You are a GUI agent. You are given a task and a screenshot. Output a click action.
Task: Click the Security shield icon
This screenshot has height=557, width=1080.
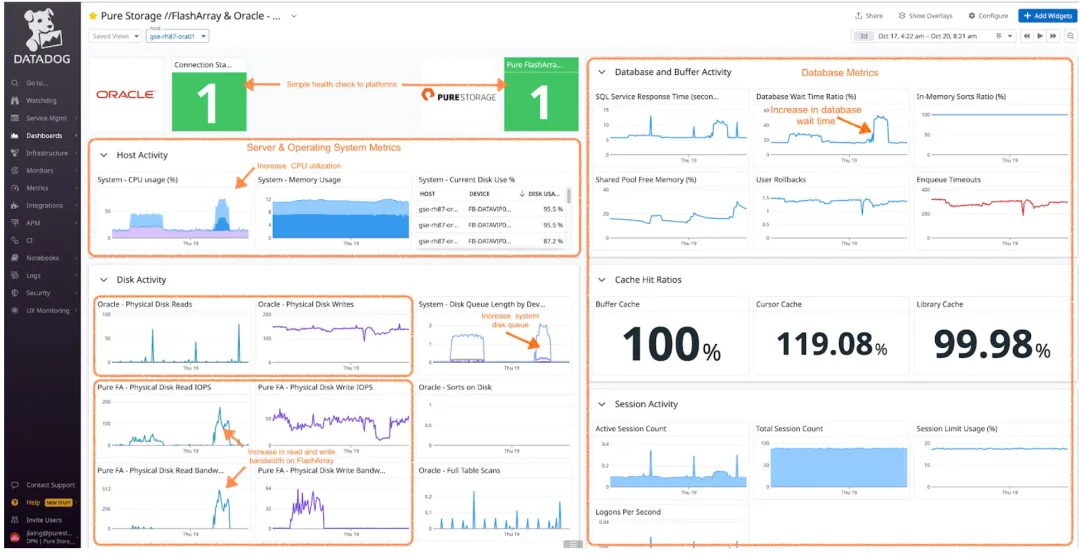pos(14,293)
